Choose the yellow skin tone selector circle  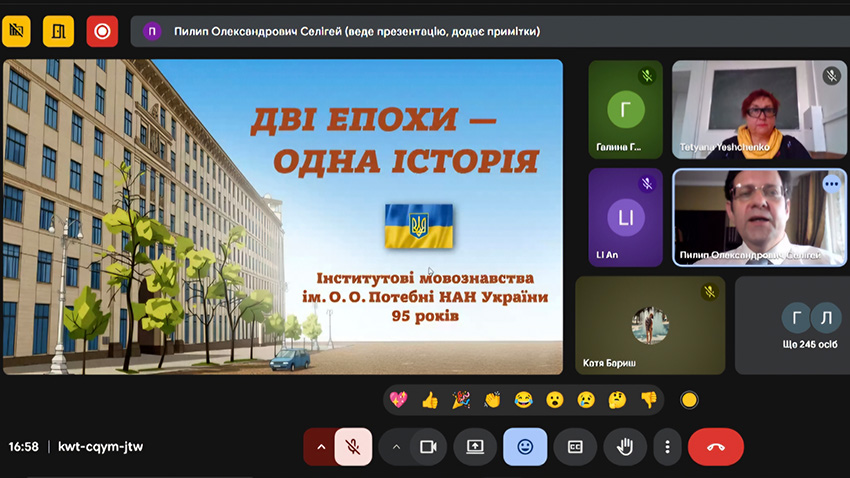click(x=688, y=400)
